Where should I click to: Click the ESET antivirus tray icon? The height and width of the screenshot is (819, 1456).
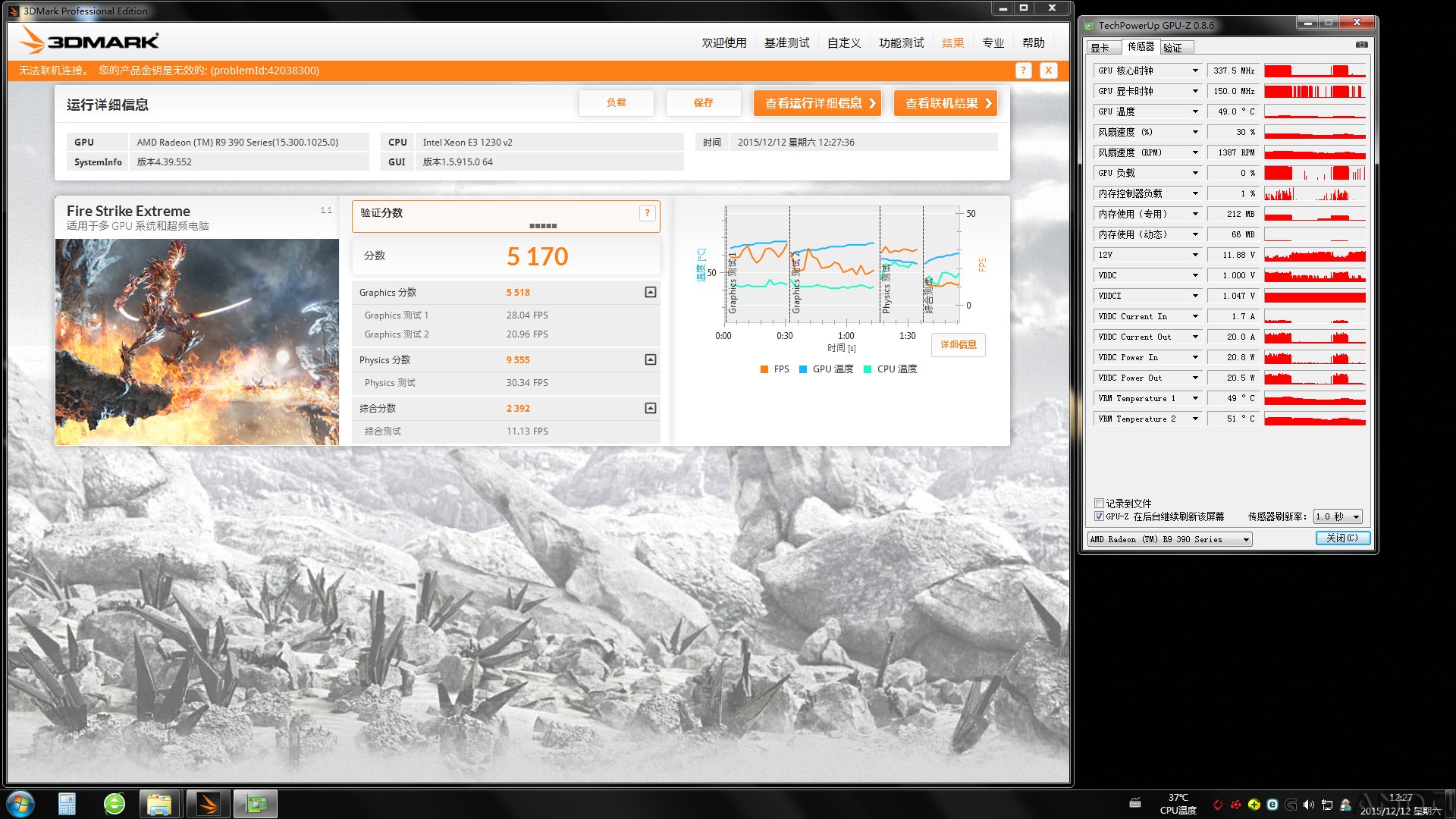coord(1272,805)
